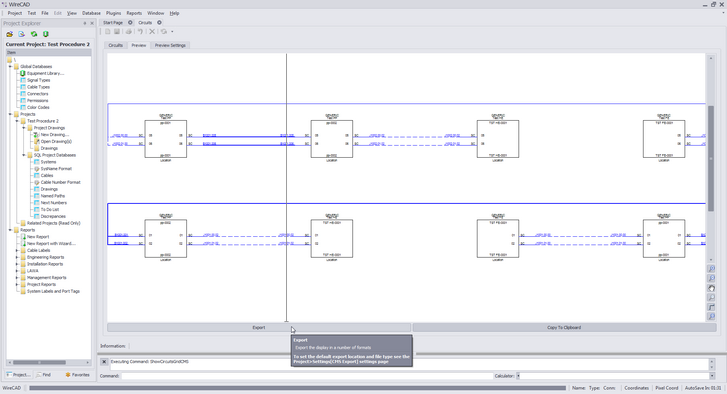Click the zoom in magnifier icon
The height and width of the screenshot is (394, 727).
[x=711, y=269]
